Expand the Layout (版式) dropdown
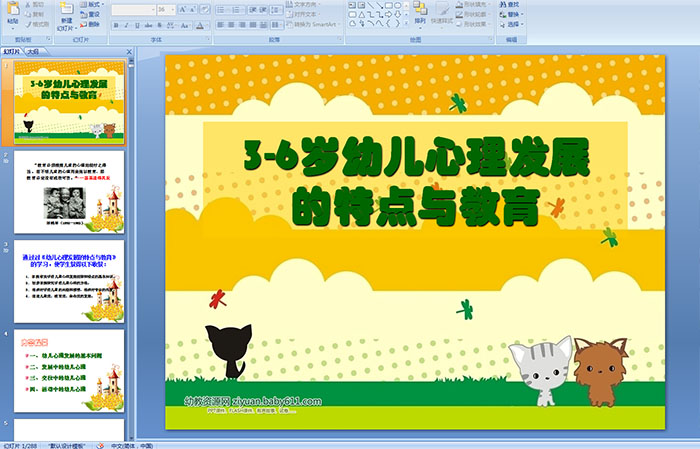 point(92,4)
